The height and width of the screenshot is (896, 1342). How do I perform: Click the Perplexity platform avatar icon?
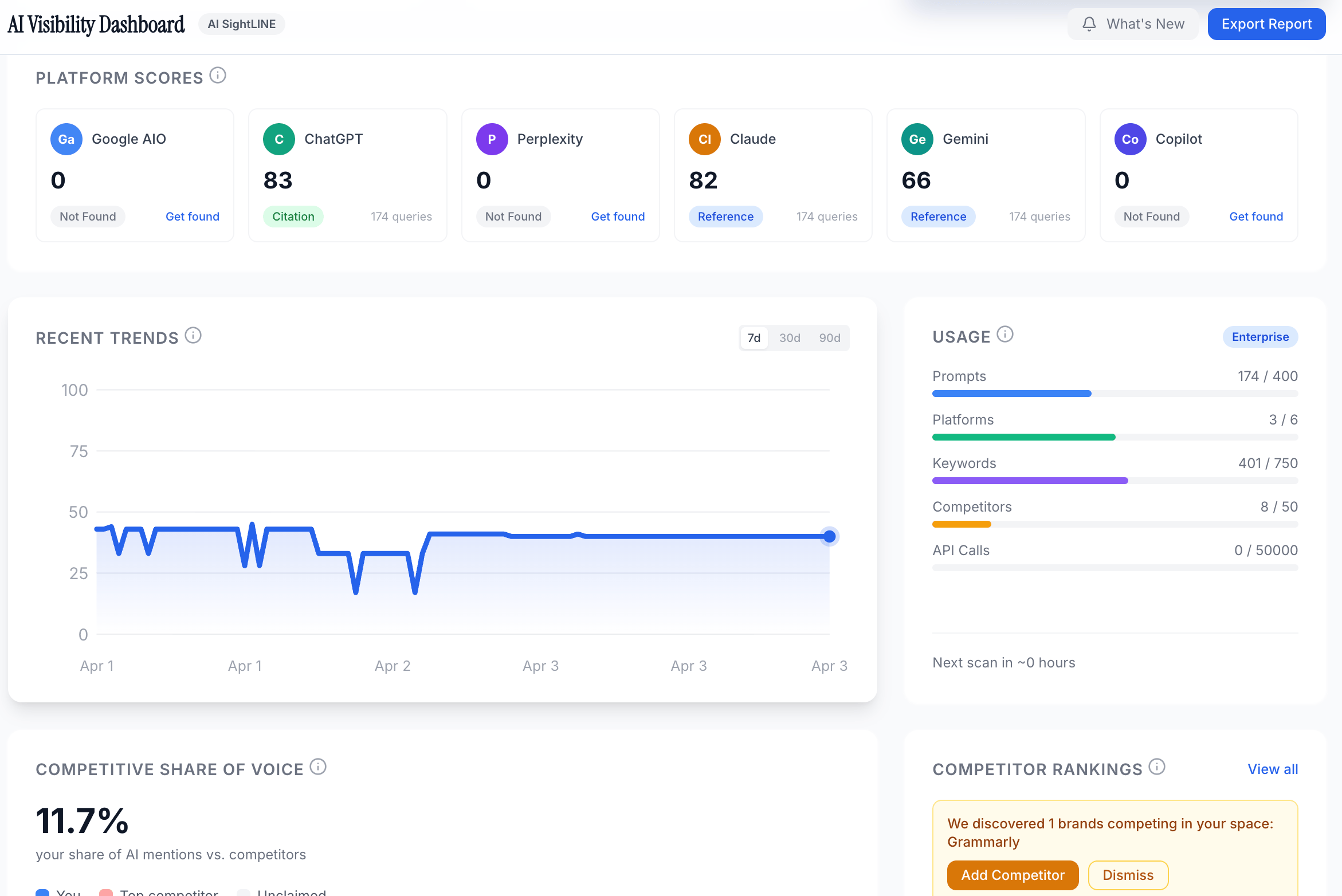pos(492,139)
